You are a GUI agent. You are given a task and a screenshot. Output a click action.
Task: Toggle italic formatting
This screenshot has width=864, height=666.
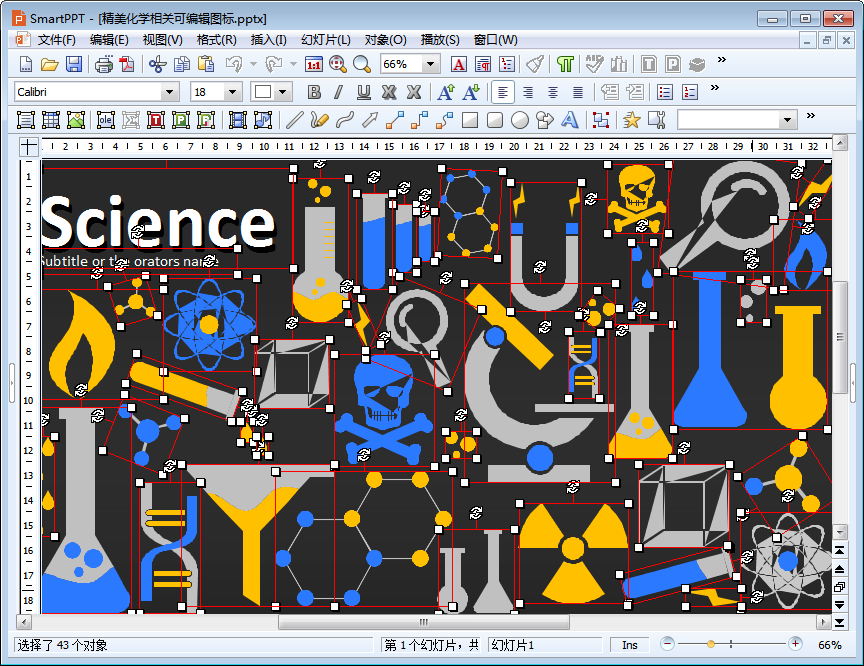coord(338,92)
